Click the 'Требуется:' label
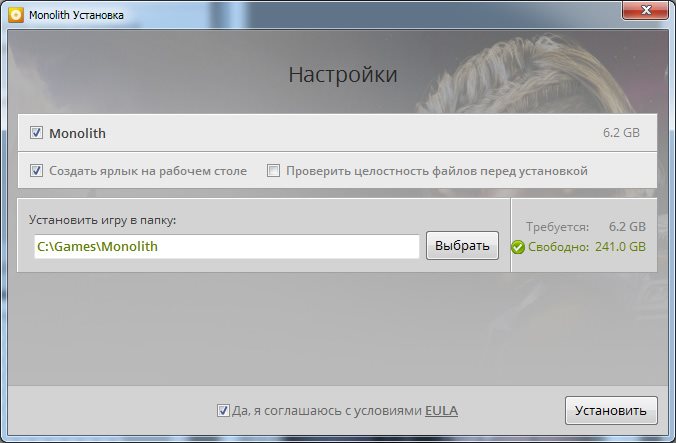Viewport: 676px width, 443px height. point(557,227)
